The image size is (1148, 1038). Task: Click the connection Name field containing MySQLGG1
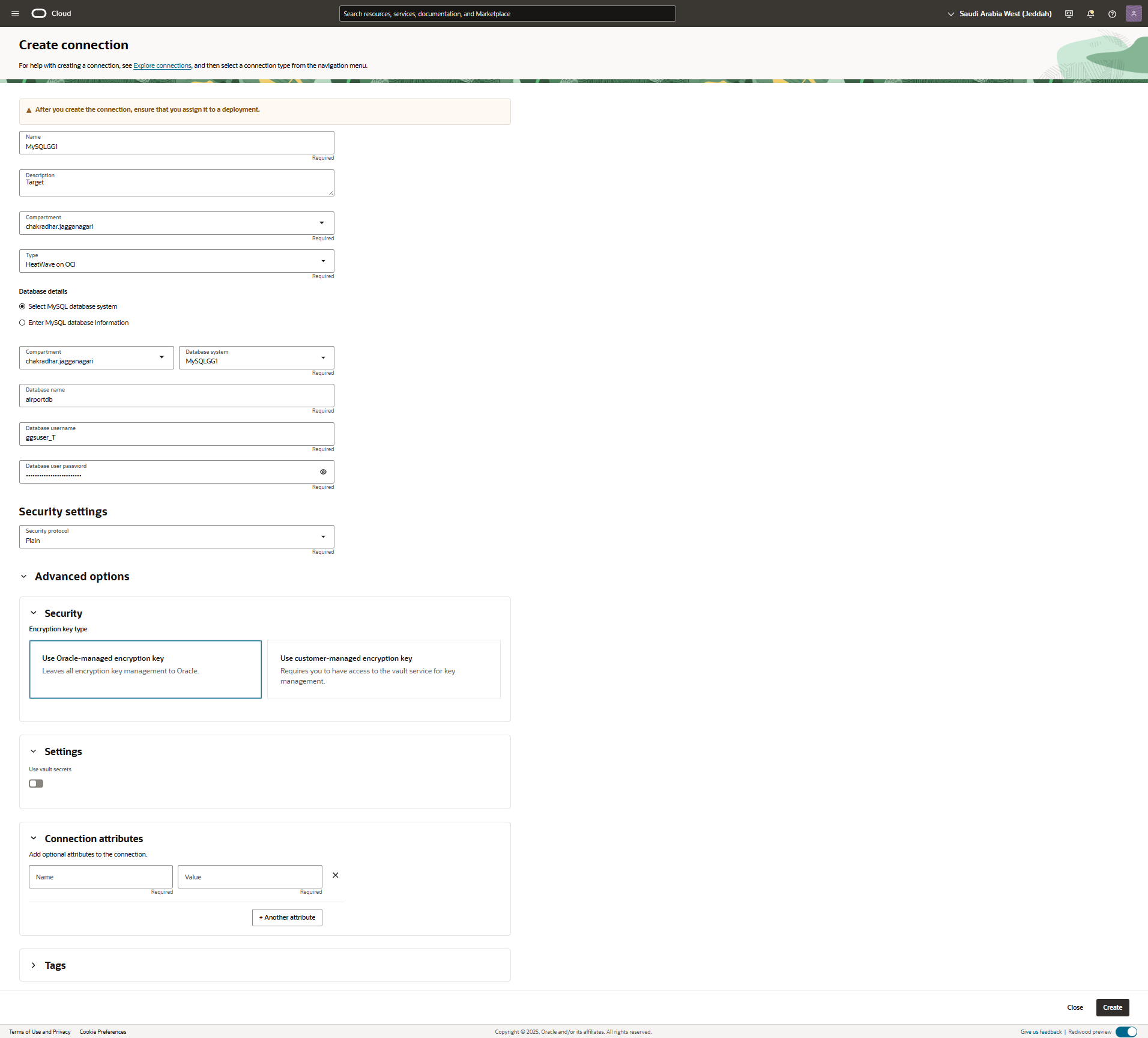pyautogui.click(x=177, y=142)
